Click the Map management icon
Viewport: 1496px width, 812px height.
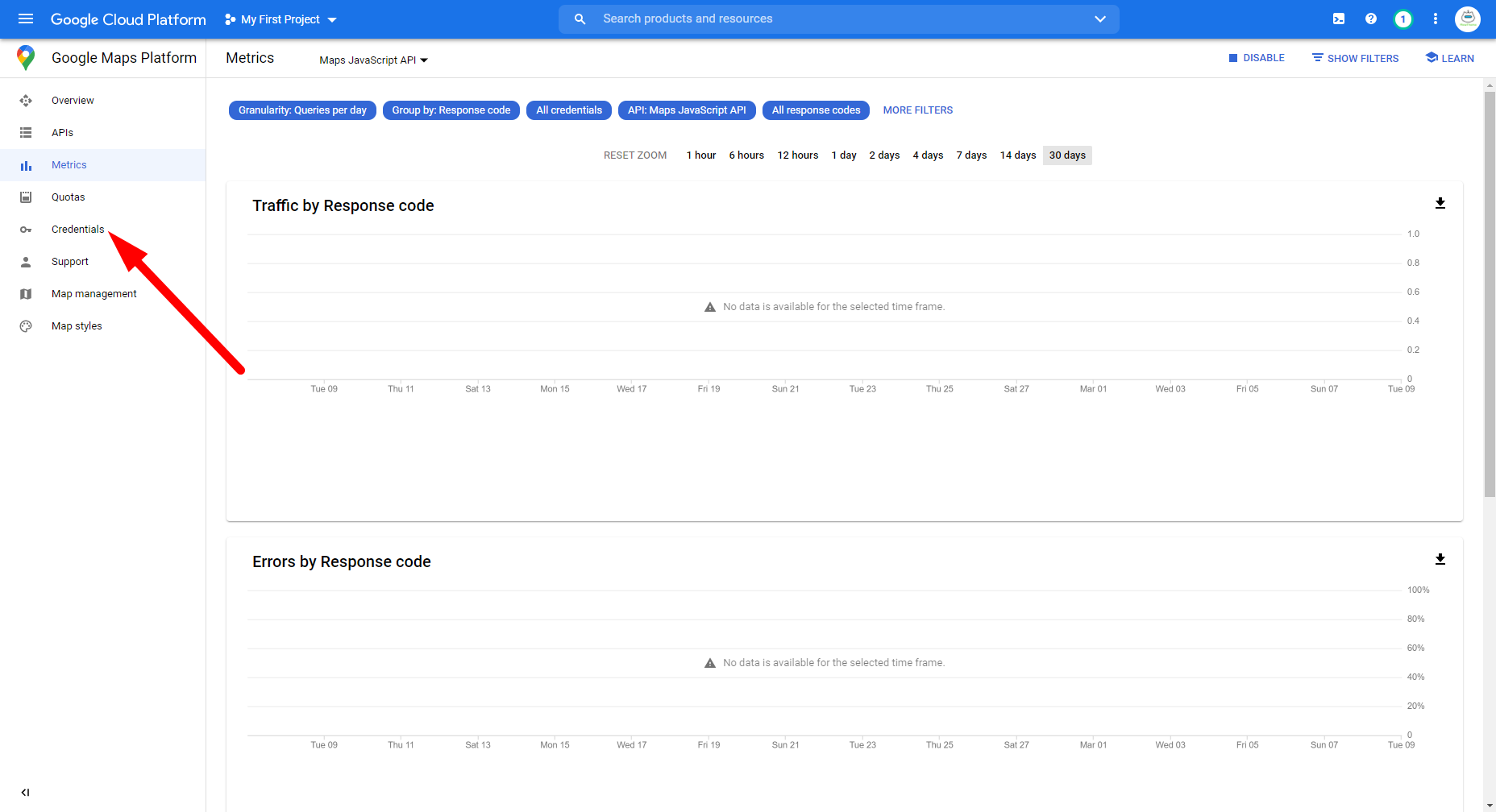tap(26, 294)
